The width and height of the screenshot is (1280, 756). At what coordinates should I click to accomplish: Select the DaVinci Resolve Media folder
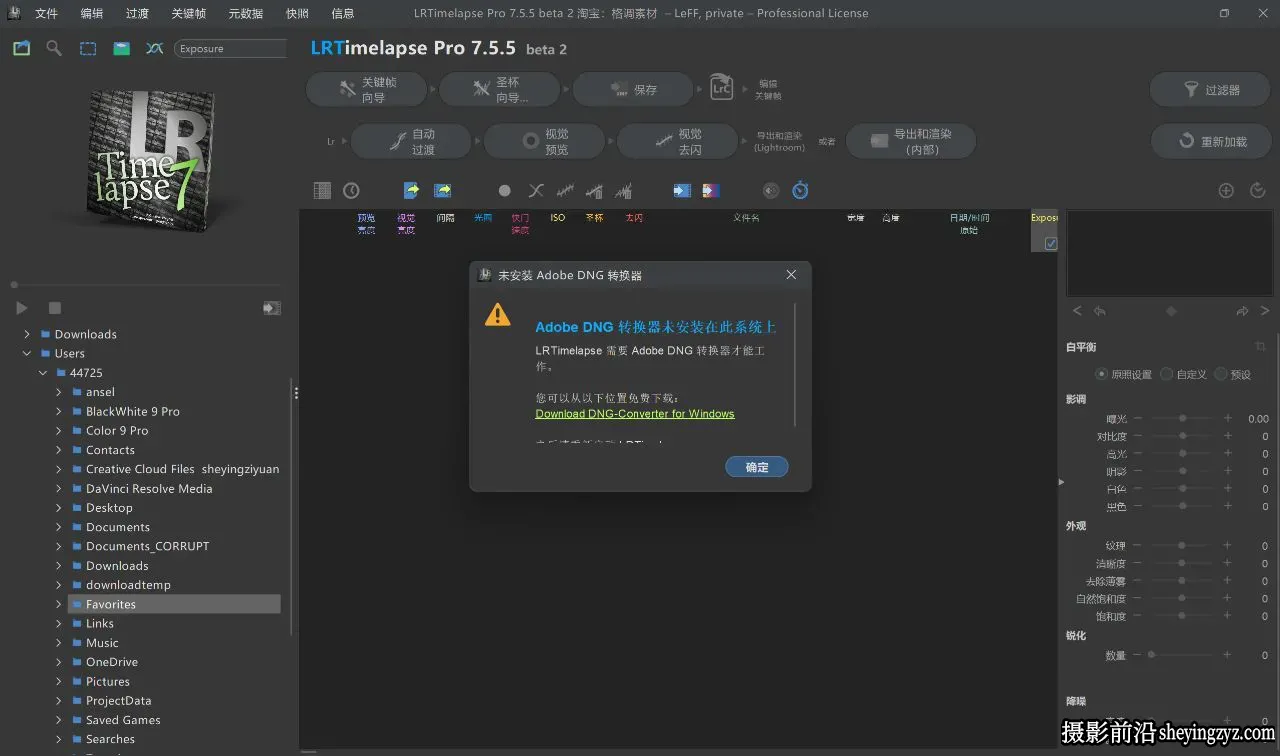tap(149, 489)
